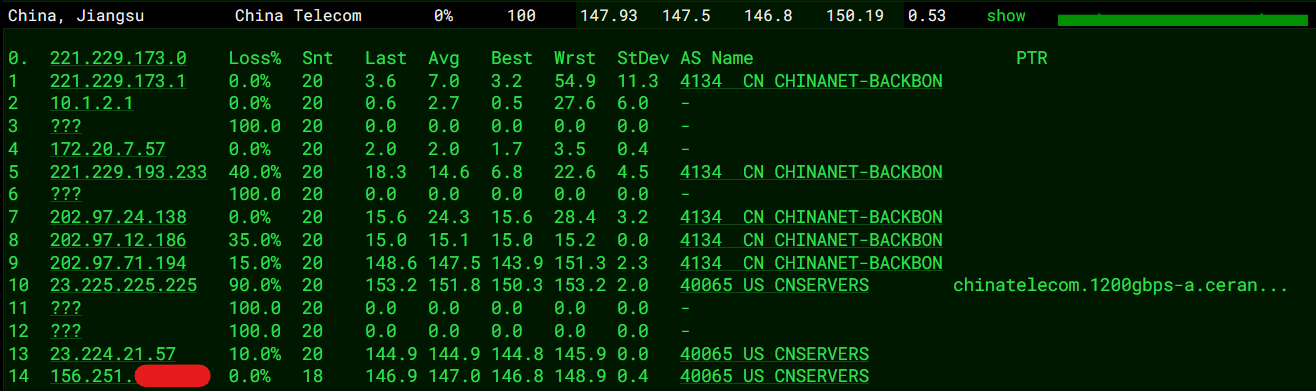Click the 'show' link in header row
The height and width of the screenshot is (391, 1316).
[x=1006, y=16]
